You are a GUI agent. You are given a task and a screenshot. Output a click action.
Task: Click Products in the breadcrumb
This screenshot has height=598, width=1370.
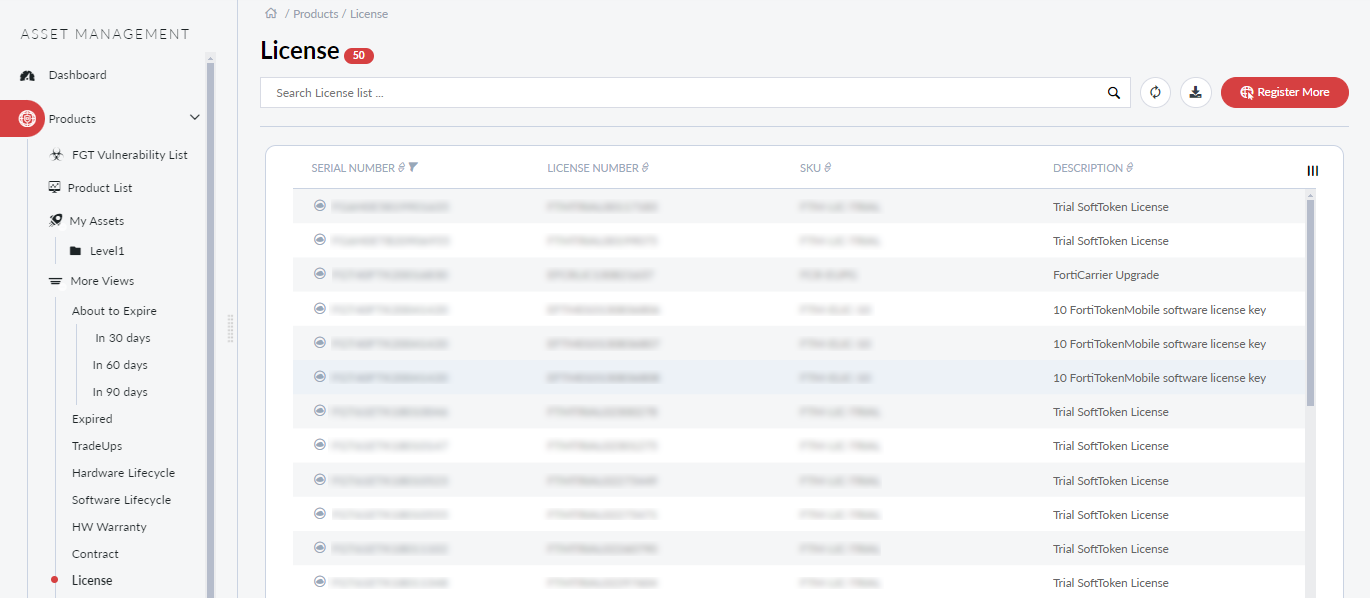click(315, 14)
